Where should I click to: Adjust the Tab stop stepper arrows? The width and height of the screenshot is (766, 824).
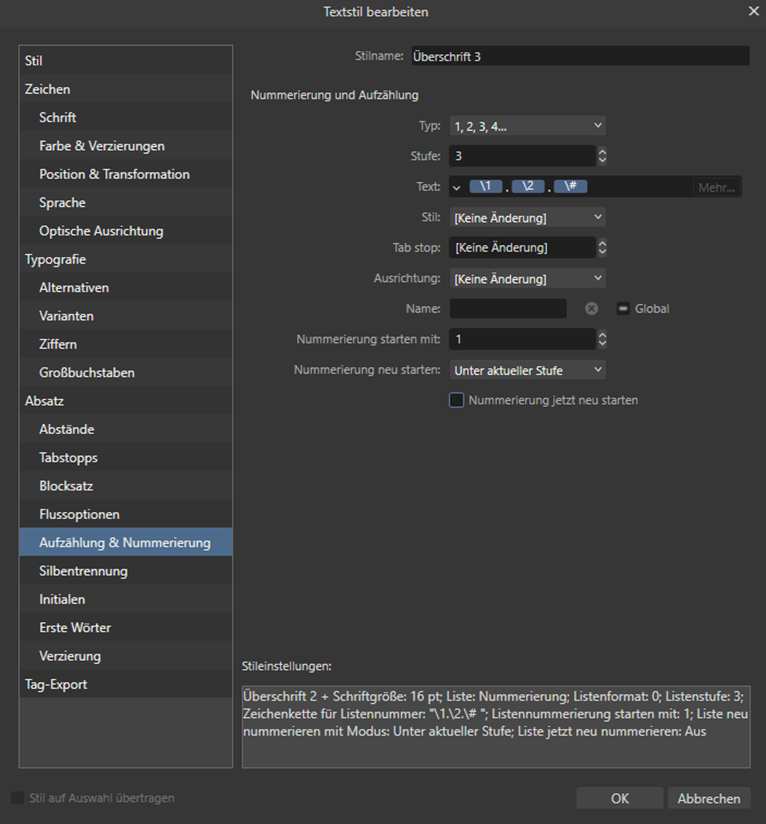tap(602, 248)
